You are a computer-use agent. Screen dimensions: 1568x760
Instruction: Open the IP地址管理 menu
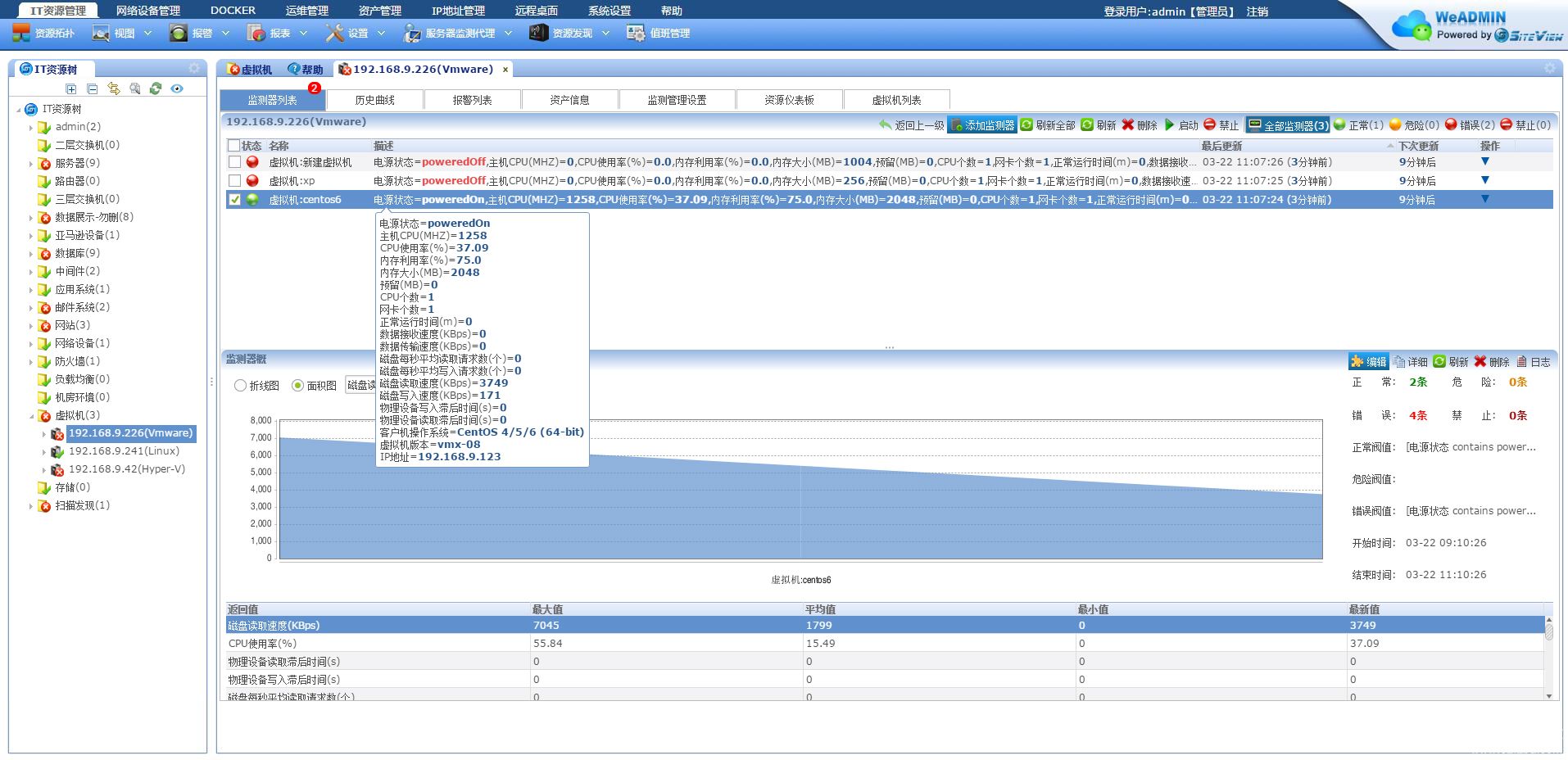click(x=458, y=11)
